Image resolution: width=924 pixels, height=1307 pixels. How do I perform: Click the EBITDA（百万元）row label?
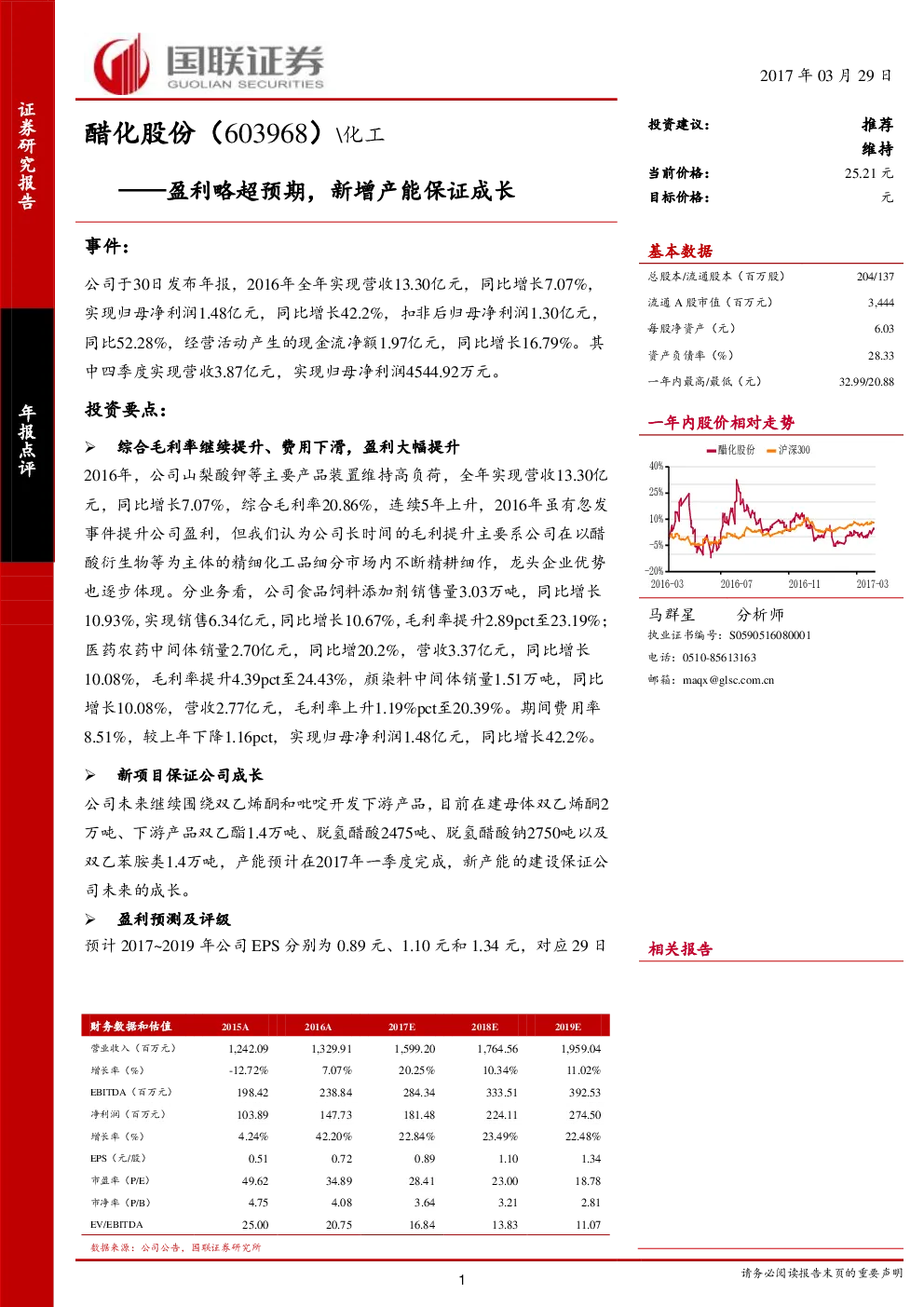pyautogui.click(x=130, y=1093)
